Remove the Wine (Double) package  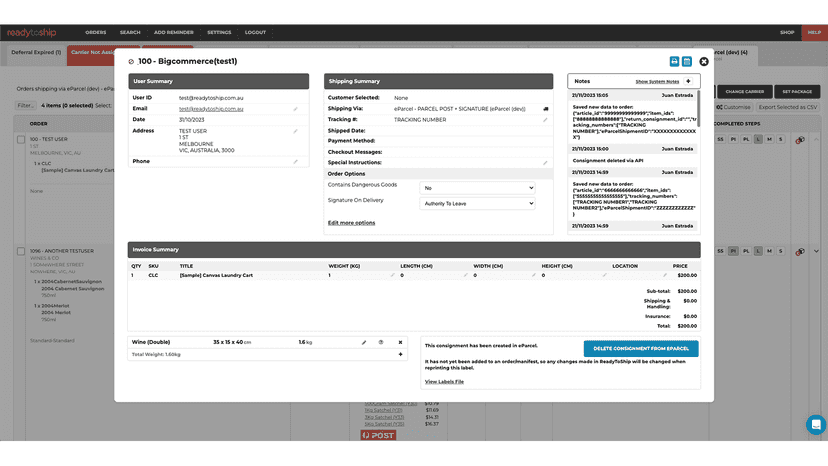400,342
